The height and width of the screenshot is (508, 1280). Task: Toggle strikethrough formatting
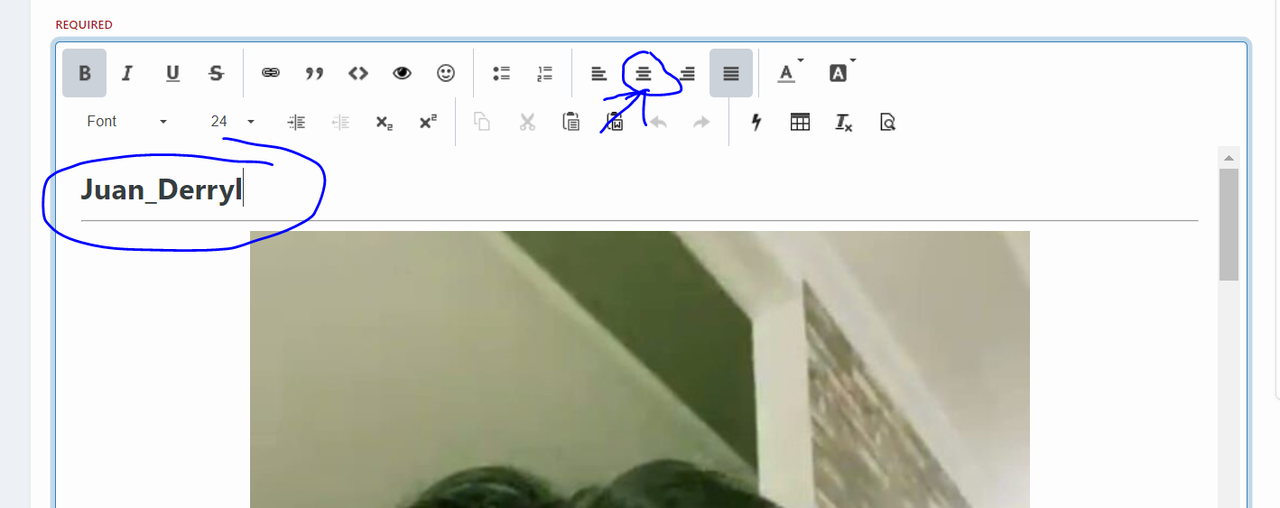click(x=216, y=73)
